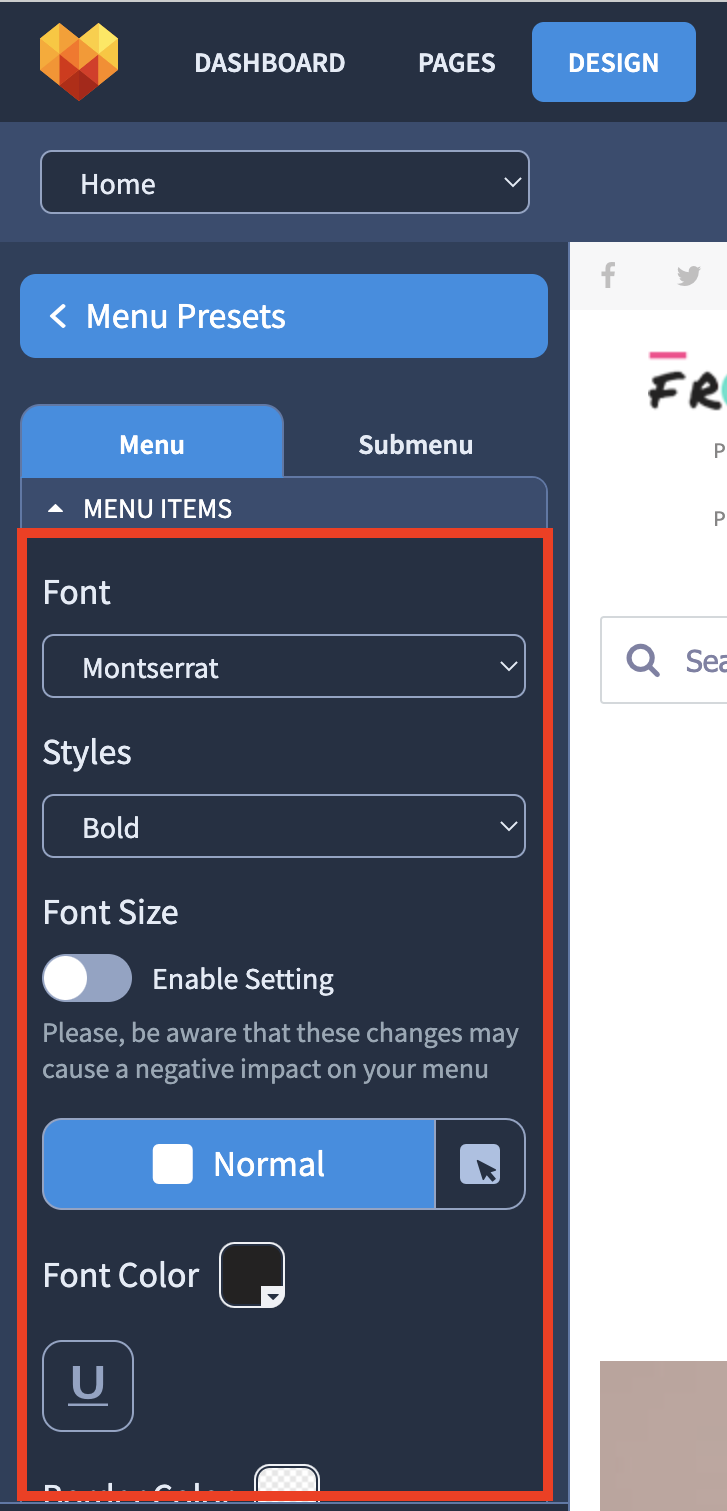This screenshot has width=727, height=1511.
Task: Click the back chevron on Menu Presets
Action: tap(58, 316)
